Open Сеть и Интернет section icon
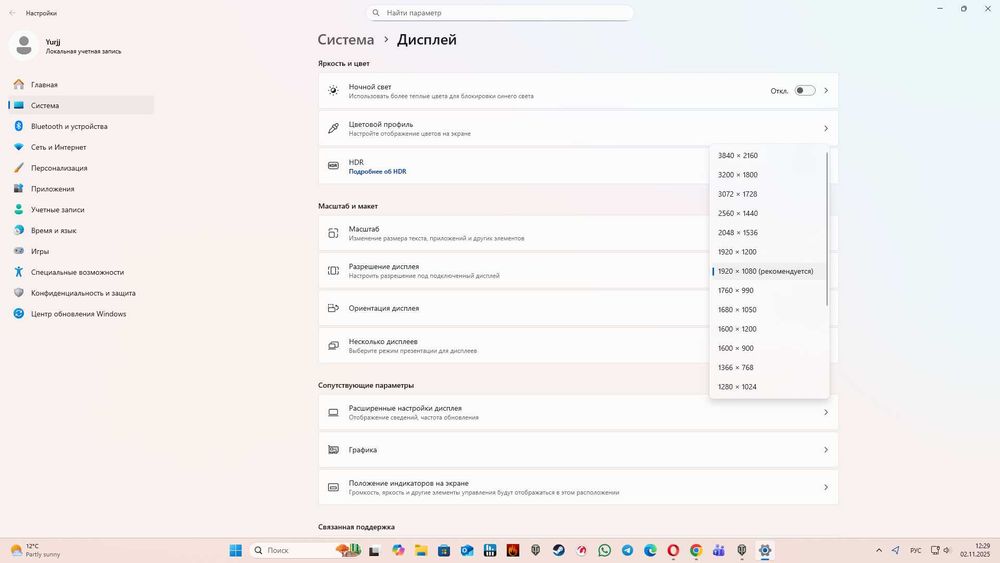 [18, 147]
